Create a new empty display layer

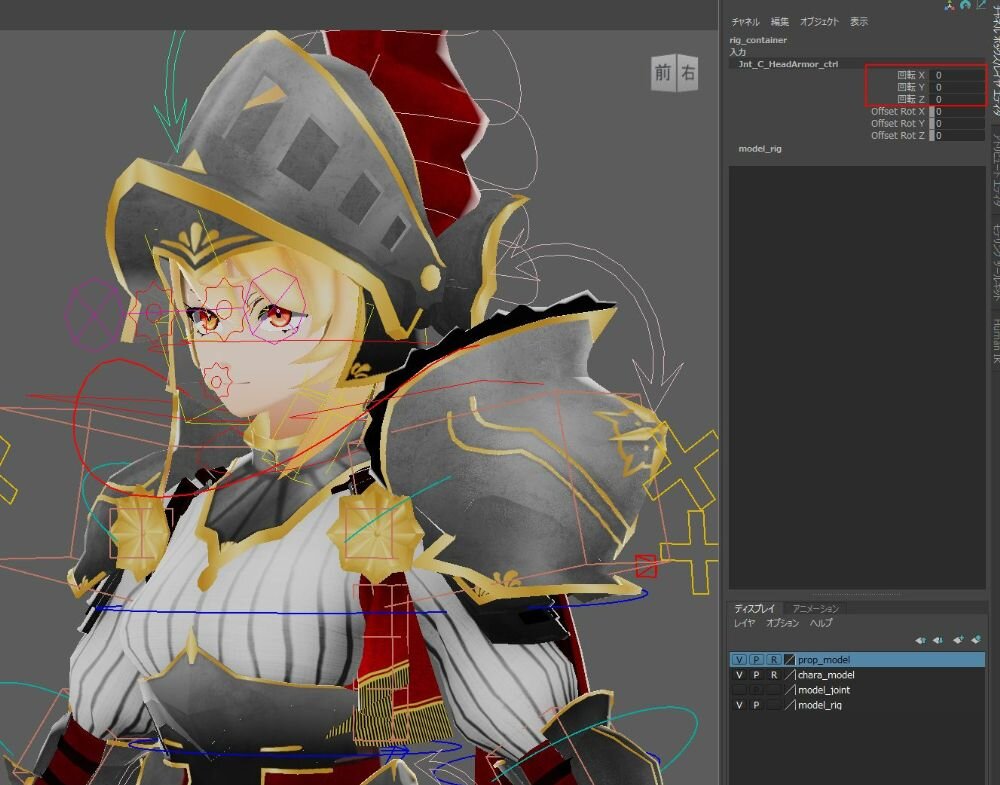click(x=958, y=640)
